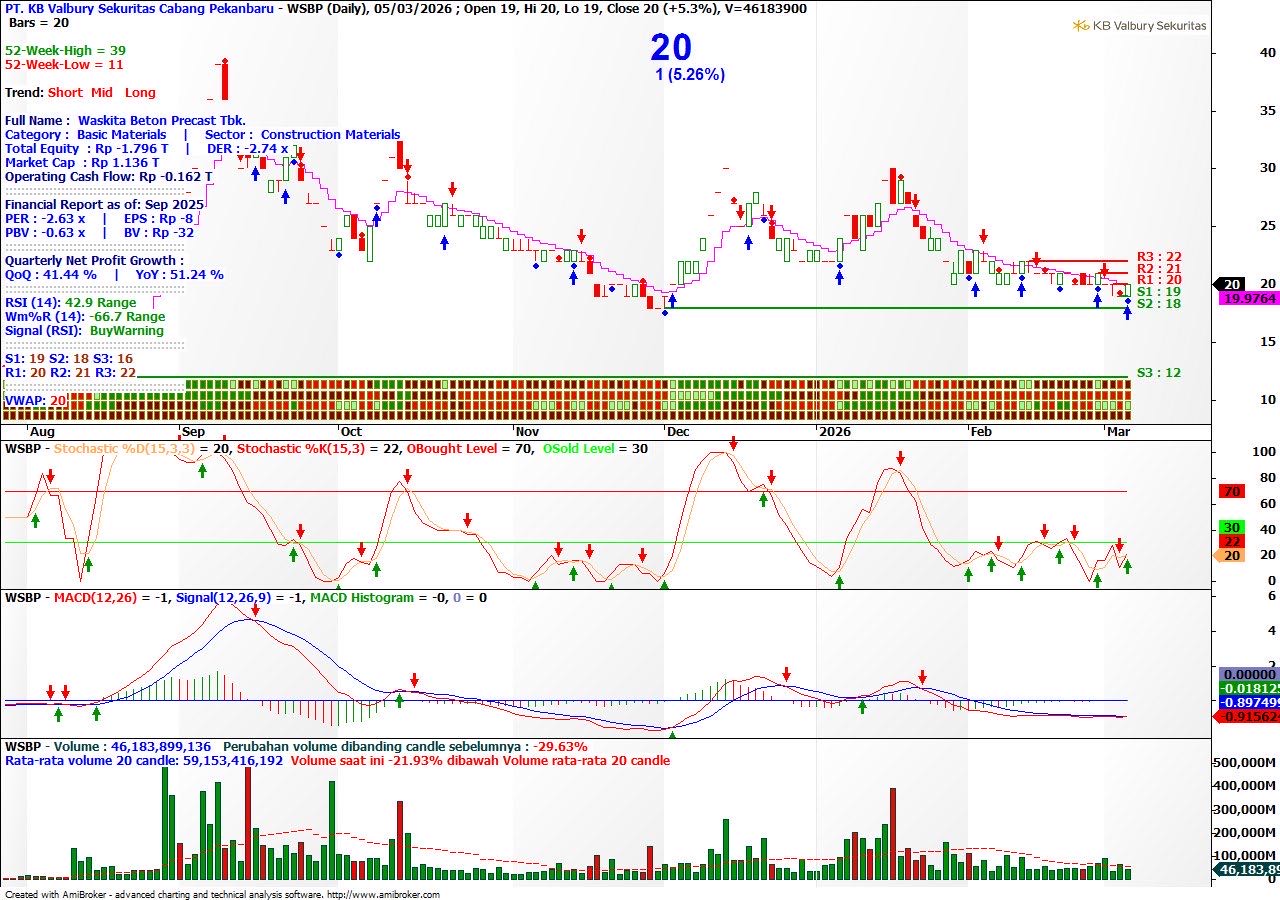Screen dimensions: 1280x900
Task: Click the "Market Cap : Rp 1.136 T" line
Action: [x=82, y=162]
